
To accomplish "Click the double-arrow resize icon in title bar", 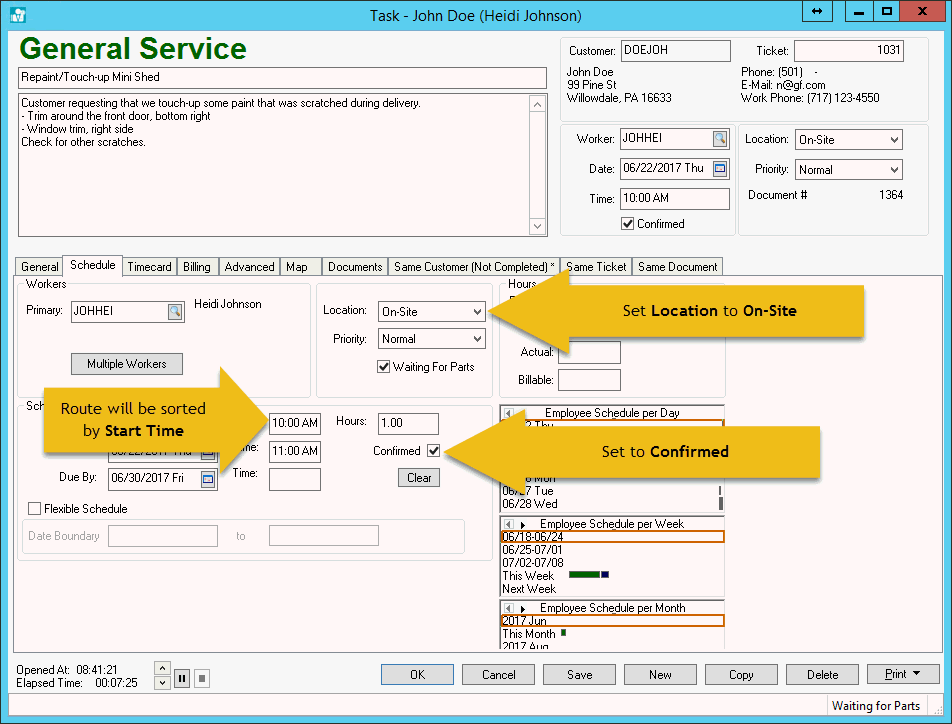I will (x=817, y=12).
